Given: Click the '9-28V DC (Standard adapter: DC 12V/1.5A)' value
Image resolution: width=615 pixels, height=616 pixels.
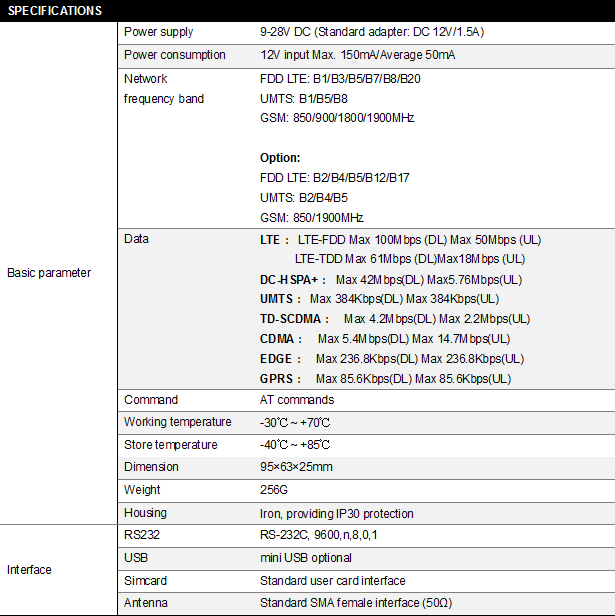Looking at the screenshot, I should (x=372, y=32).
